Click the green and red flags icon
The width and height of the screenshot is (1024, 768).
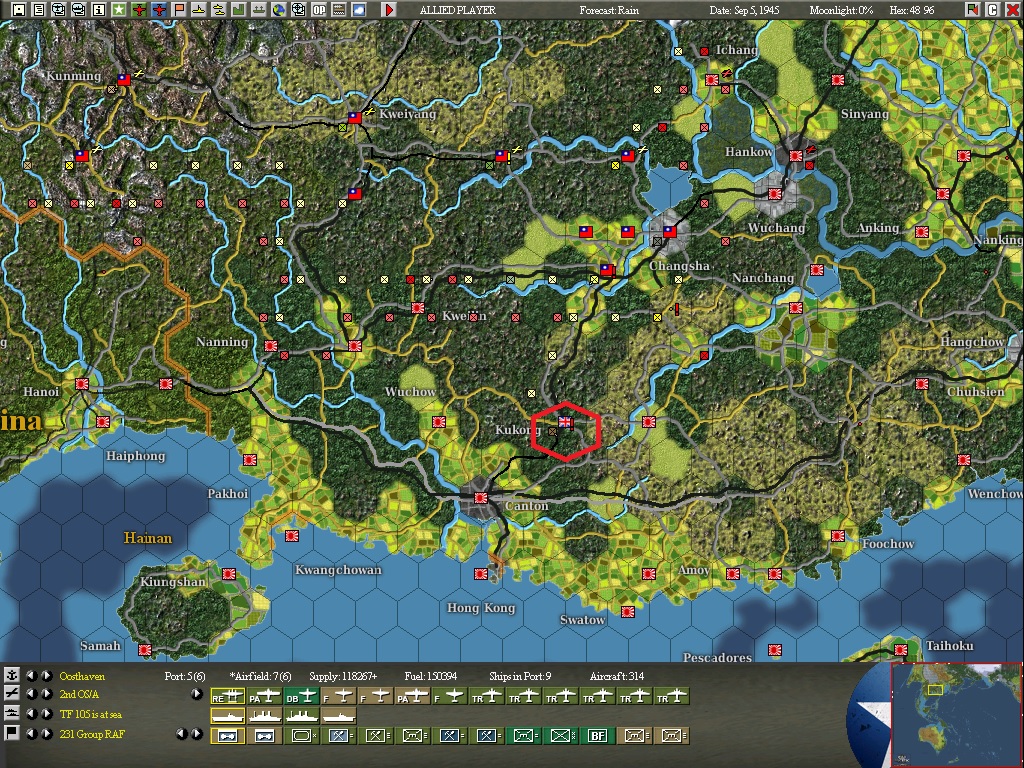973,10
